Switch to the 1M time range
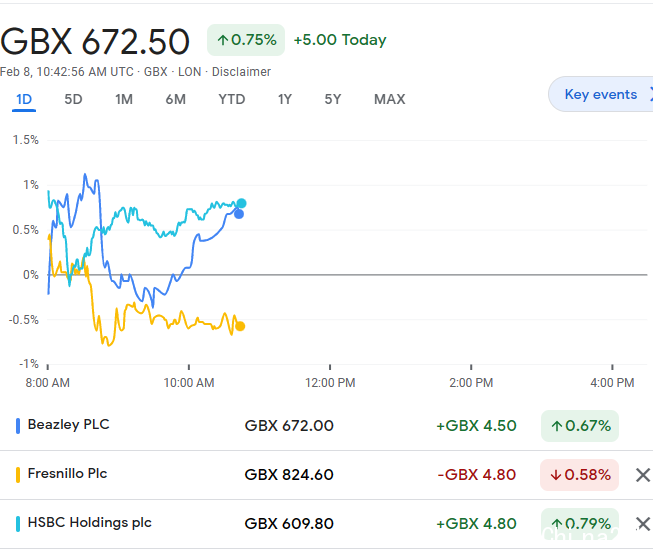Screen dimensions: 653x549 124,99
